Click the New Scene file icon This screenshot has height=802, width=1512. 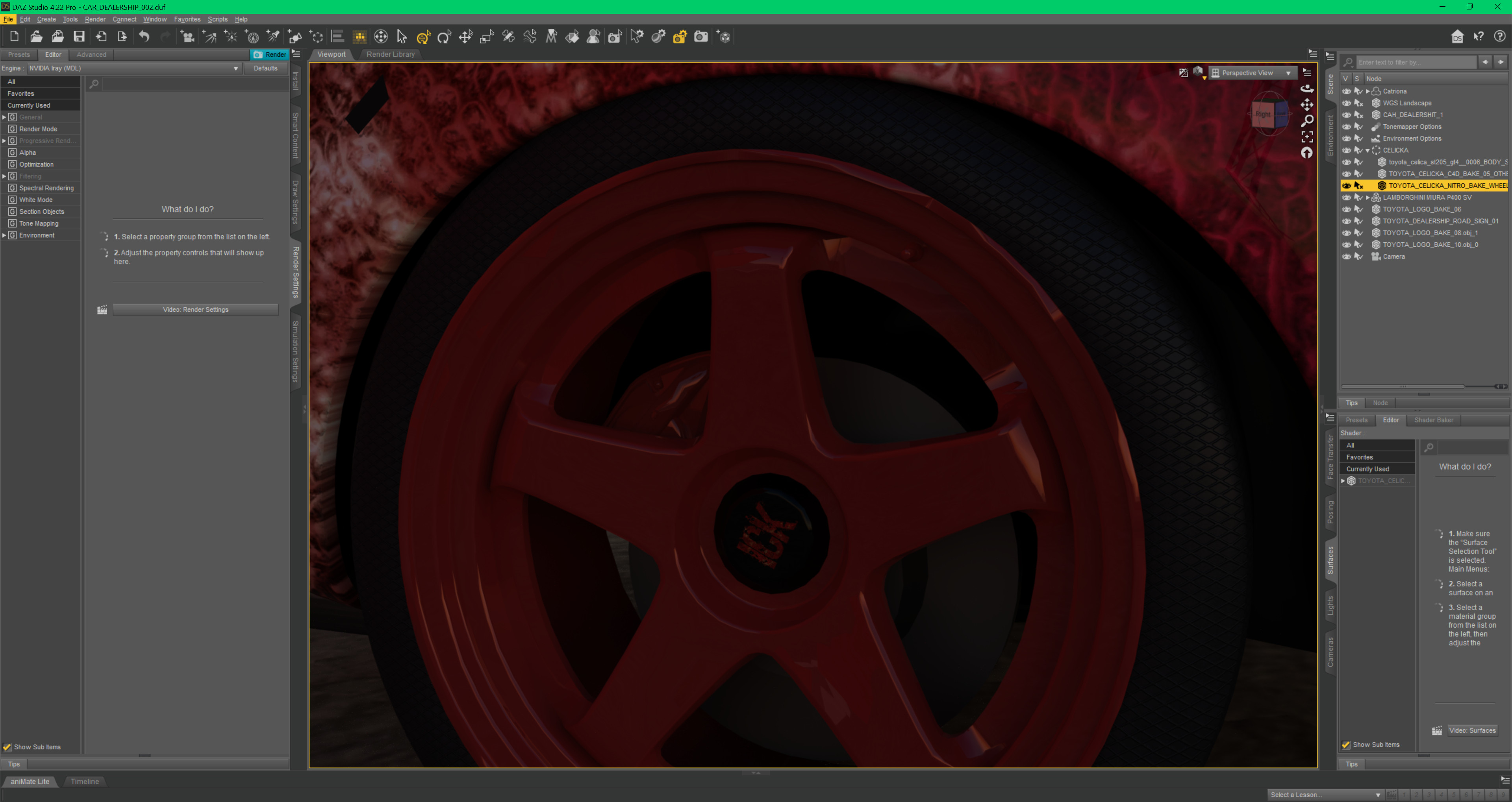point(14,36)
